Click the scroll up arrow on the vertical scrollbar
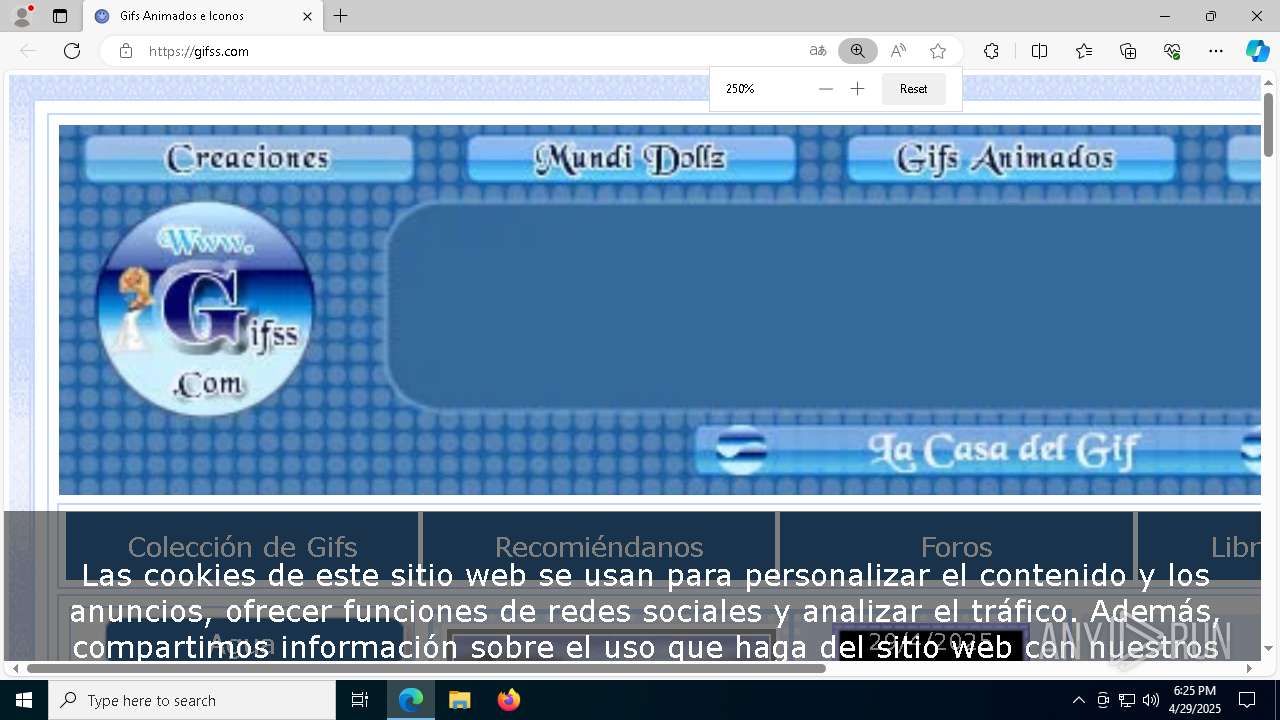The width and height of the screenshot is (1280, 720). (1268, 83)
